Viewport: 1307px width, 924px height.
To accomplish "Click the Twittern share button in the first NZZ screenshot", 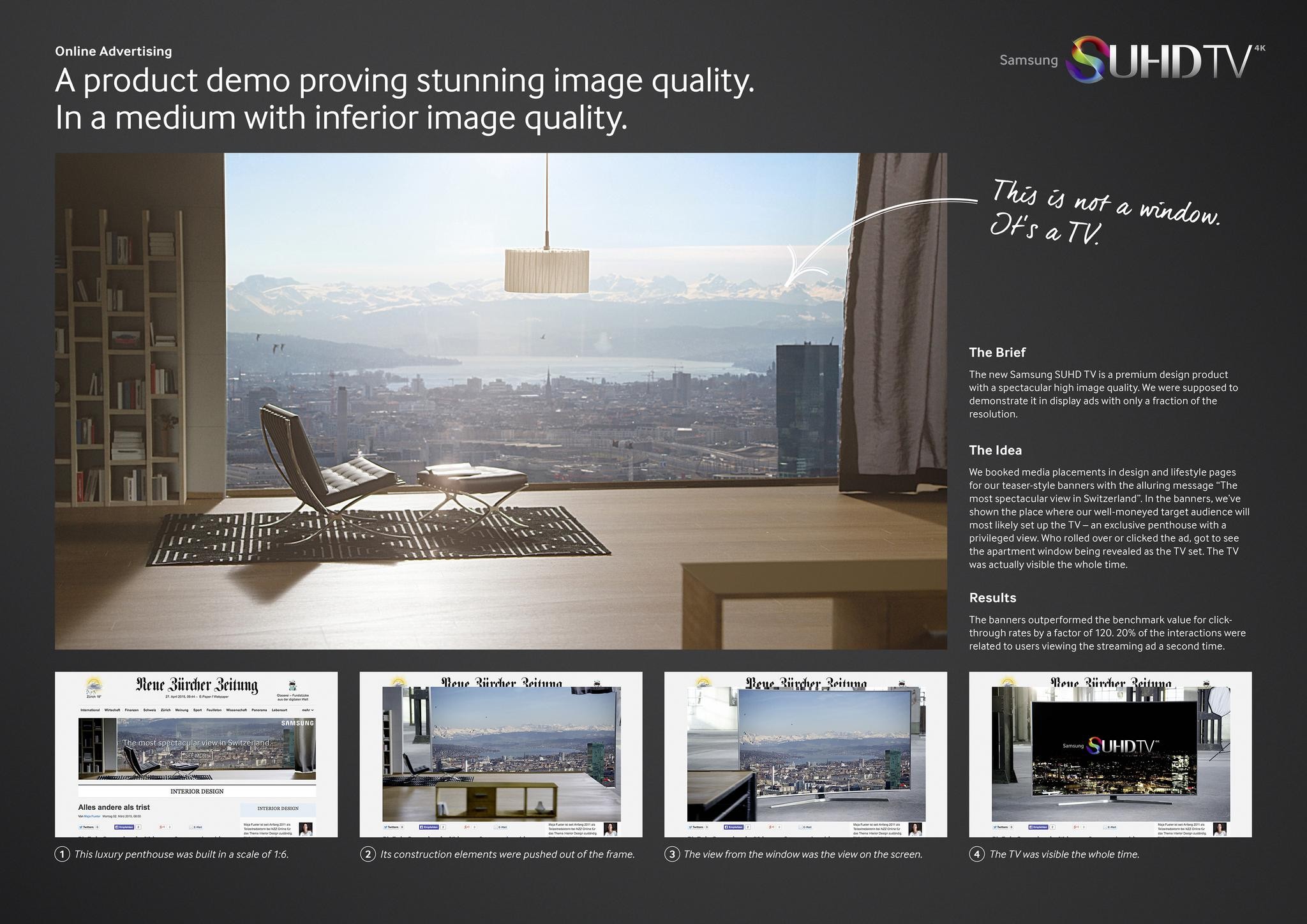I will [x=86, y=827].
